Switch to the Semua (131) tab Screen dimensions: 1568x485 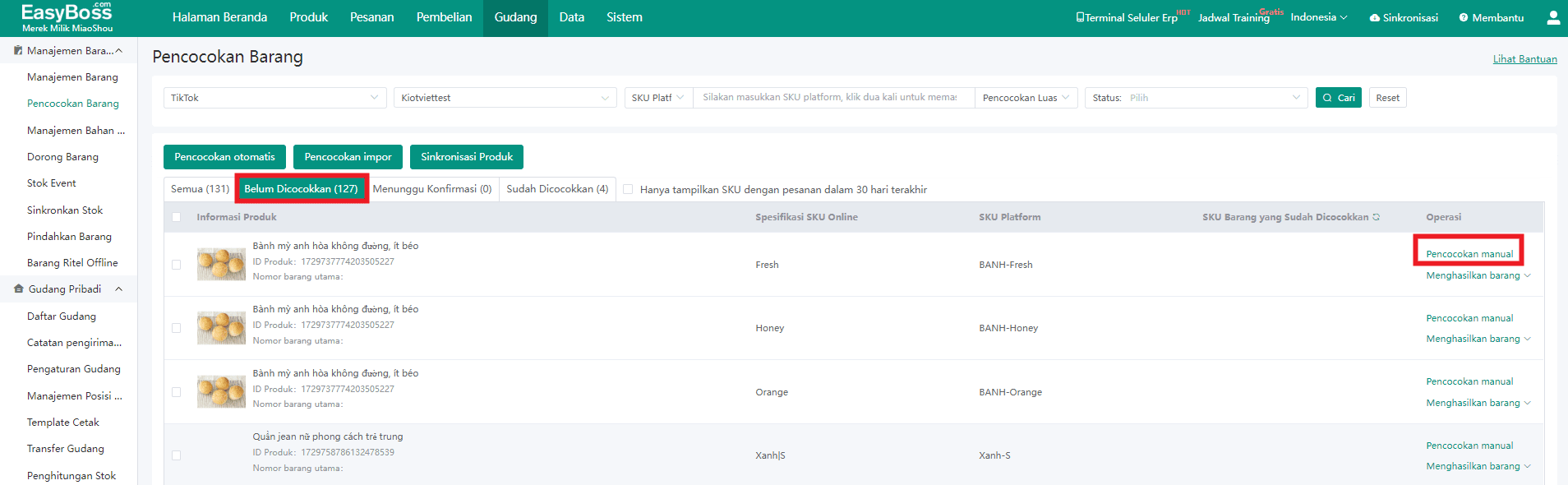200,189
